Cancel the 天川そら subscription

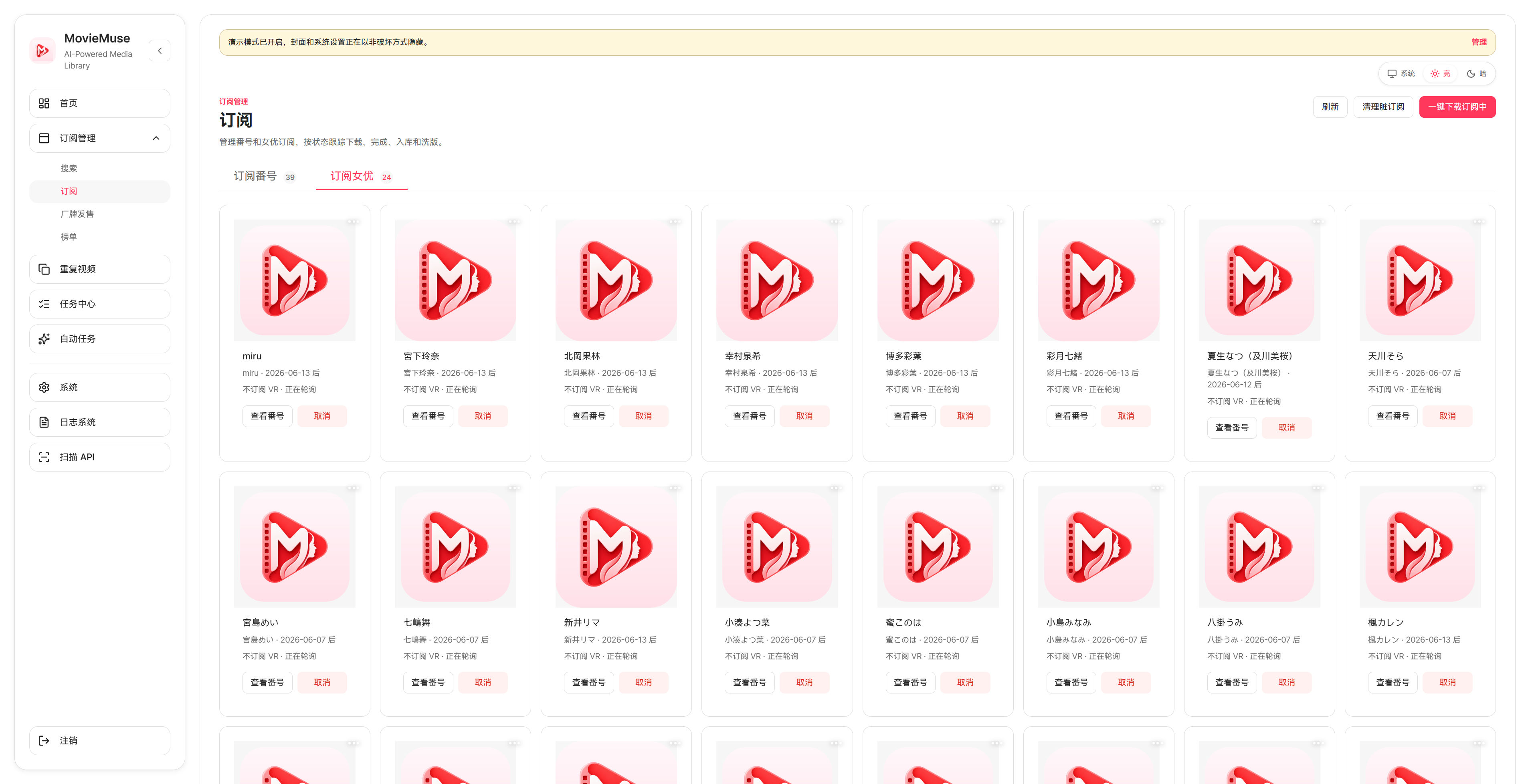1447,416
